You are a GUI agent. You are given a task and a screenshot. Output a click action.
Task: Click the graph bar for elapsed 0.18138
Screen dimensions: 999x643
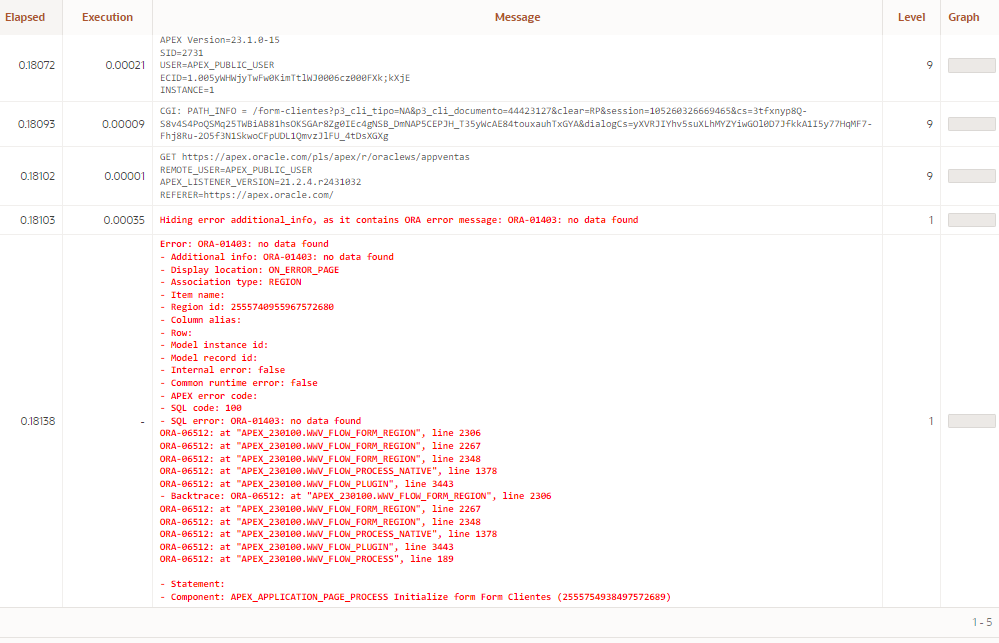click(971, 421)
